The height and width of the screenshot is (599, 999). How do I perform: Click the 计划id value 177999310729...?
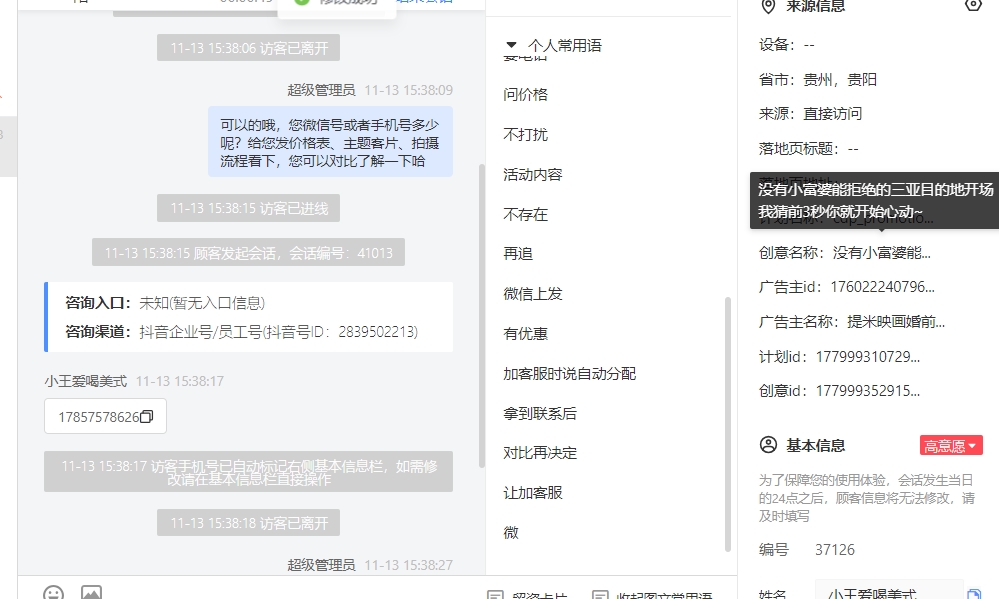click(x=868, y=357)
